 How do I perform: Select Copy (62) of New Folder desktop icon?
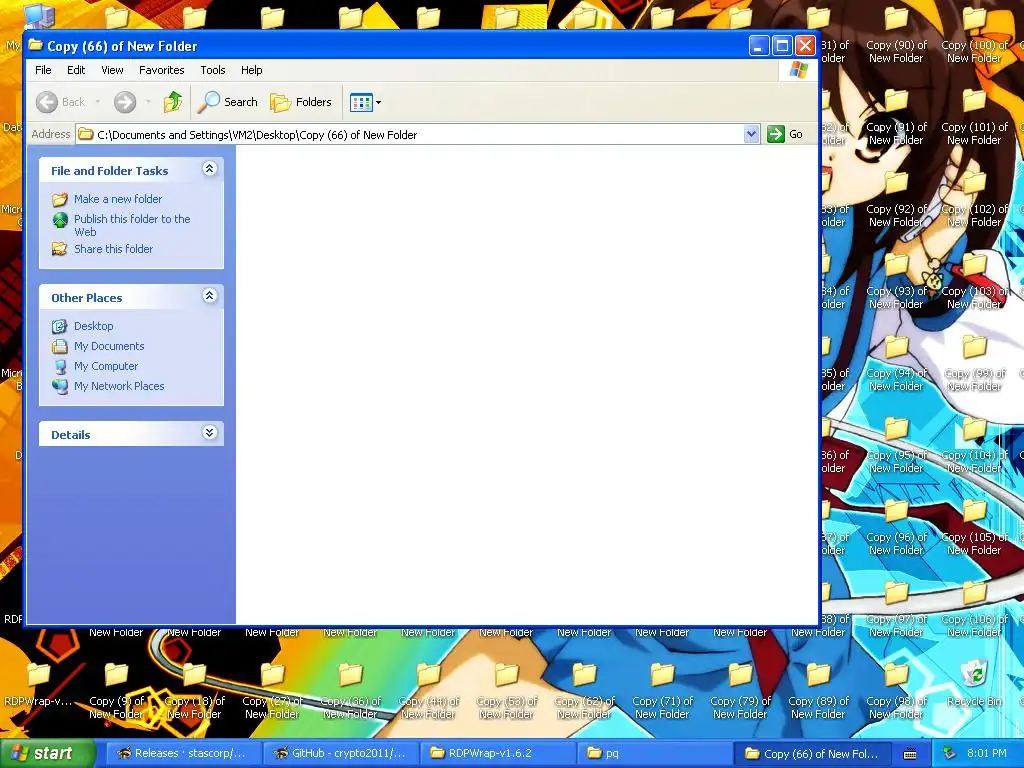pos(584,692)
